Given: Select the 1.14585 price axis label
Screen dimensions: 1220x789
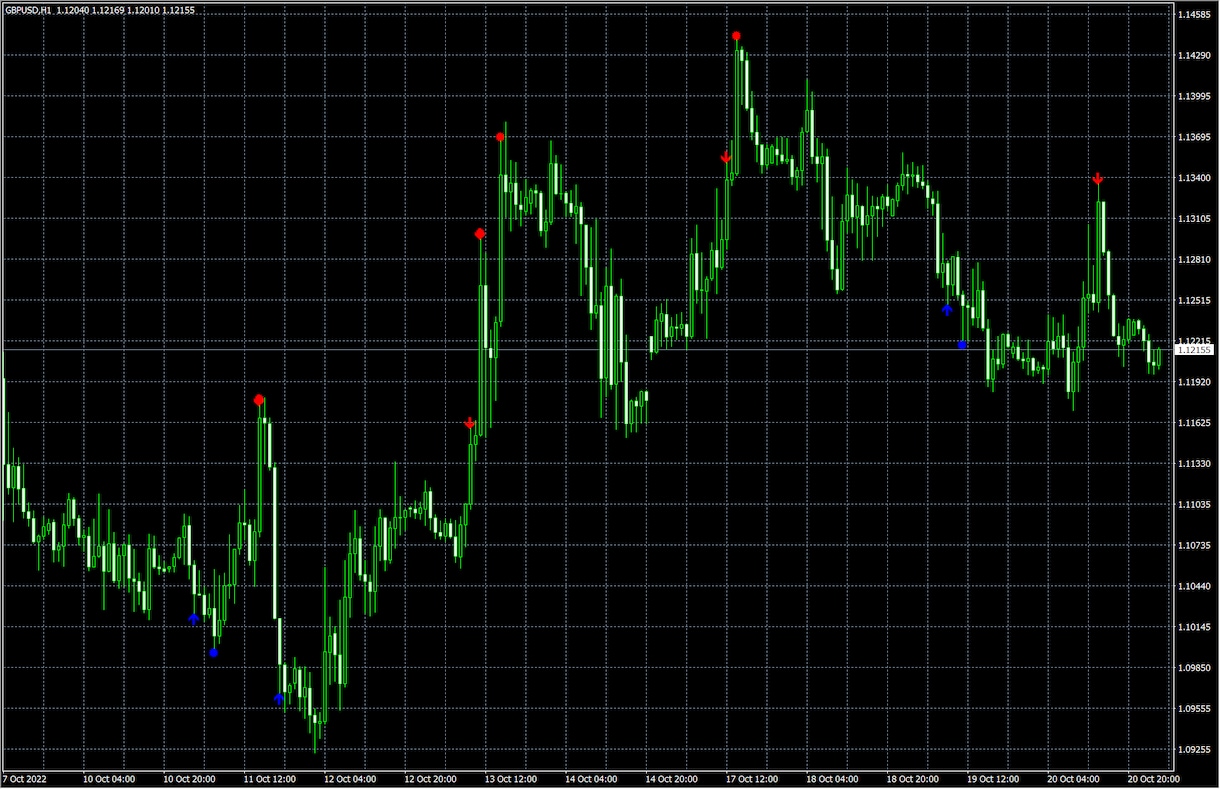Looking at the screenshot, I should [1195, 15].
